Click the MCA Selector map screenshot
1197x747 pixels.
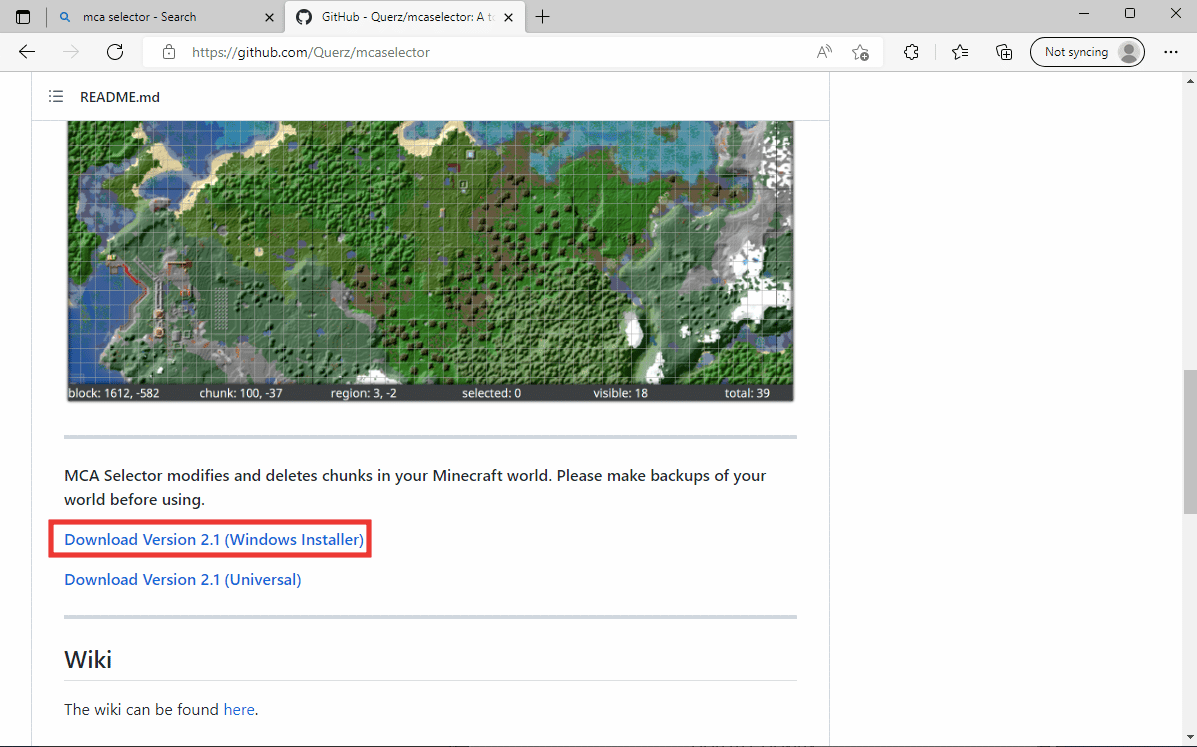click(431, 261)
